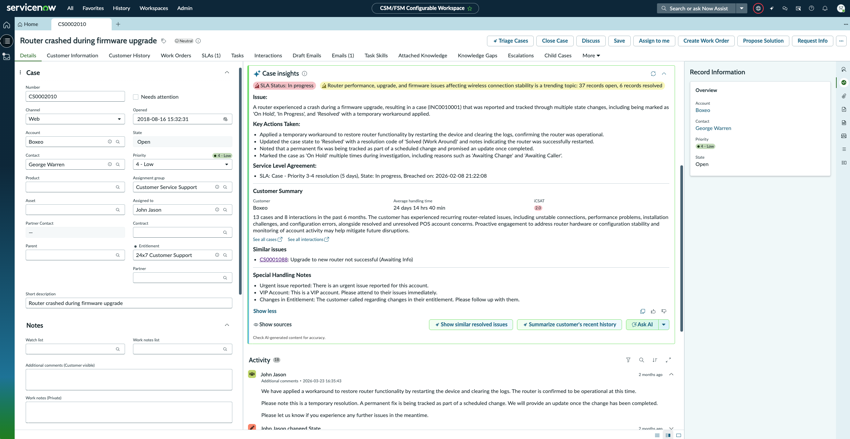Switch to the single pane layout icon at bottom
The height and width of the screenshot is (439, 850).
[x=679, y=435]
